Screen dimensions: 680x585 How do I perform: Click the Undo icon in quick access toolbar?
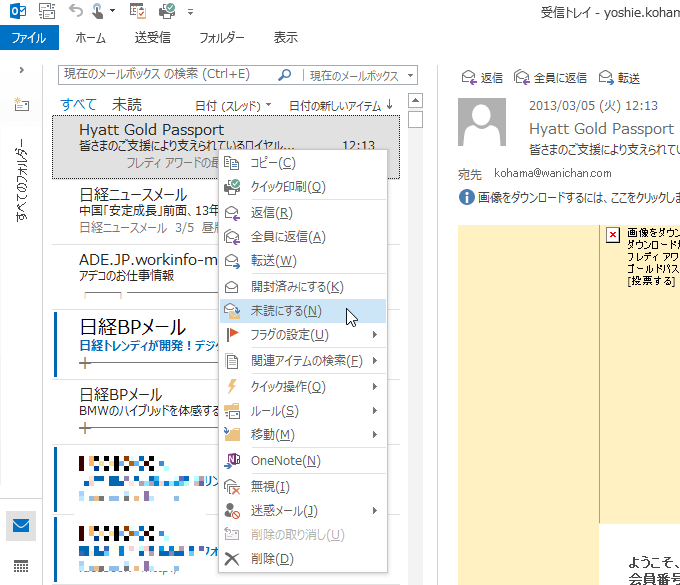(75, 11)
